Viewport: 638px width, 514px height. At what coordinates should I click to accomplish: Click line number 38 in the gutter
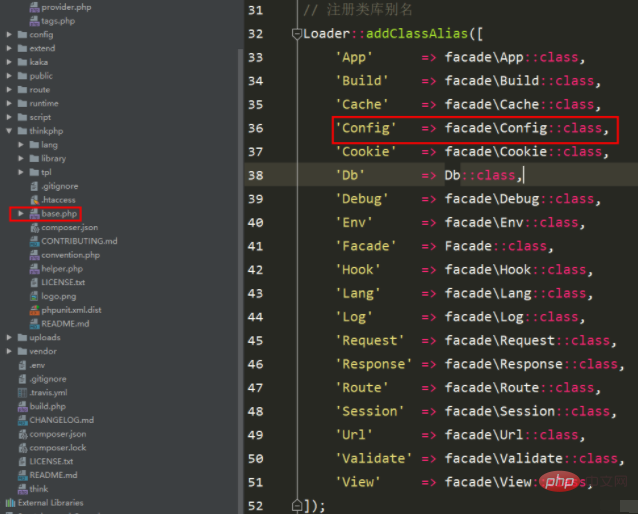(256, 175)
